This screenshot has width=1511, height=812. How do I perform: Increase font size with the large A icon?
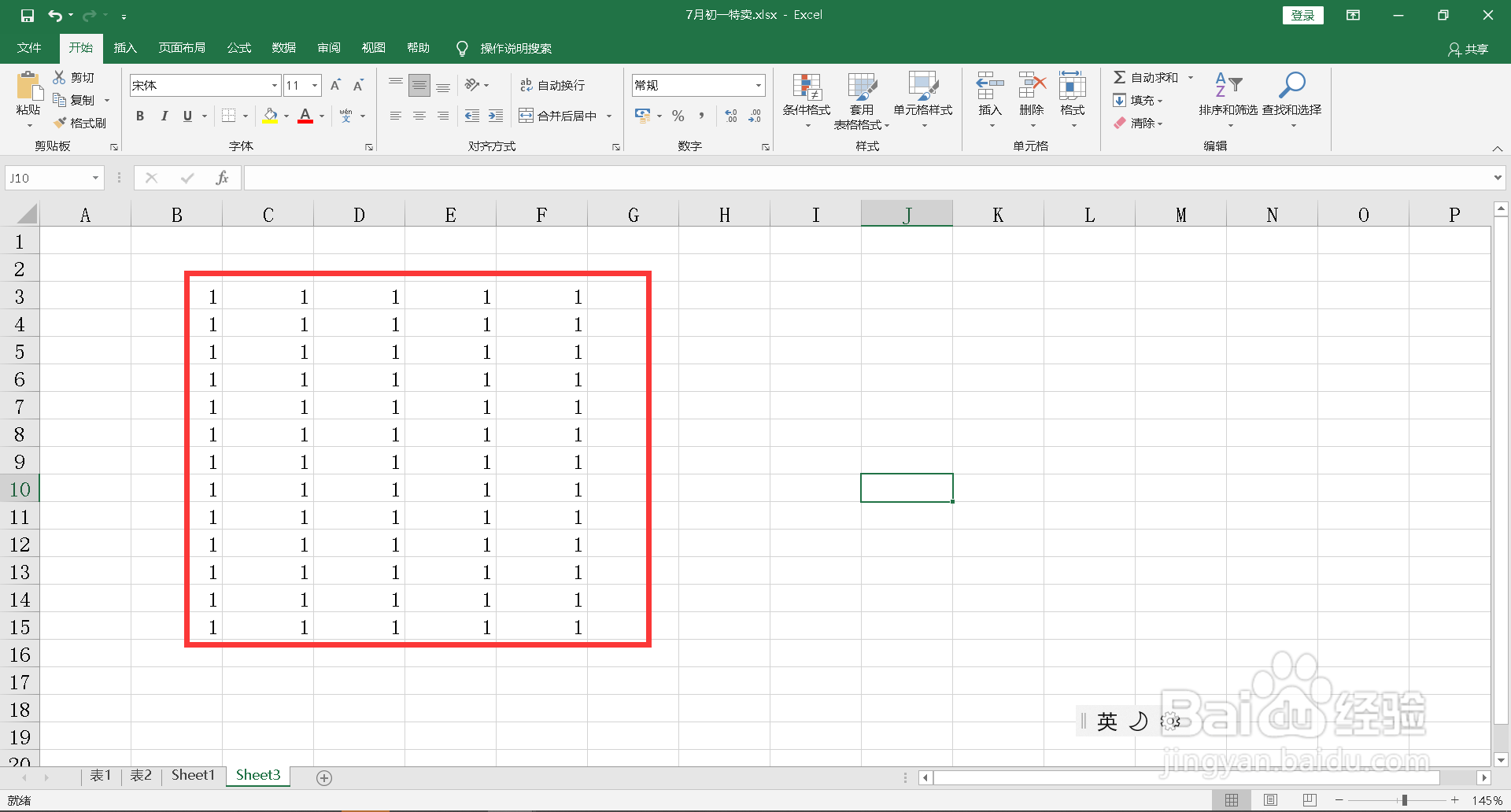(x=336, y=85)
